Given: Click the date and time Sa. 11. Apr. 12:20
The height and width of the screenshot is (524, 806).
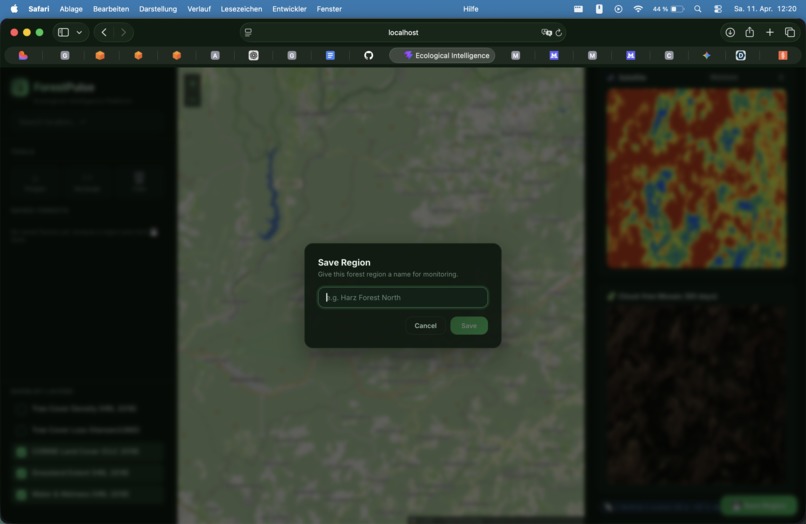Looking at the screenshot, I should tap(765, 9).
